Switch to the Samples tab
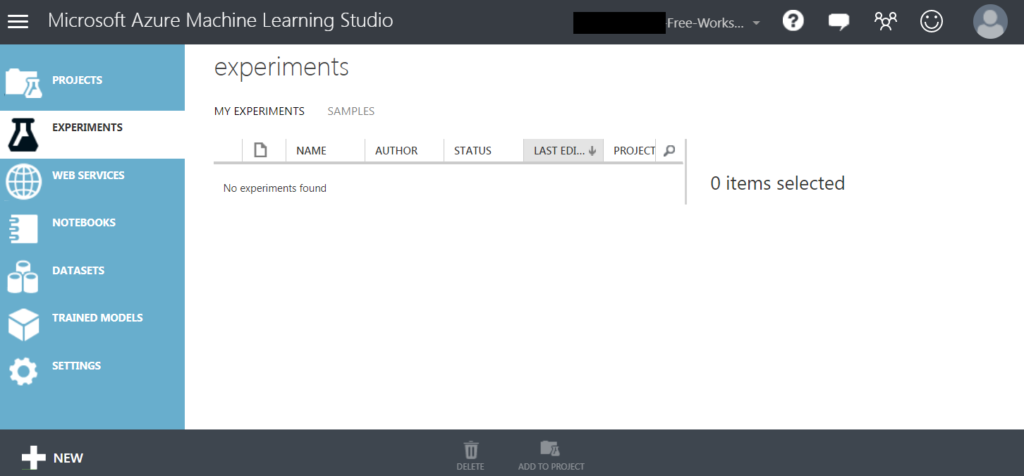1024x476 pixels. pos(351,111)
